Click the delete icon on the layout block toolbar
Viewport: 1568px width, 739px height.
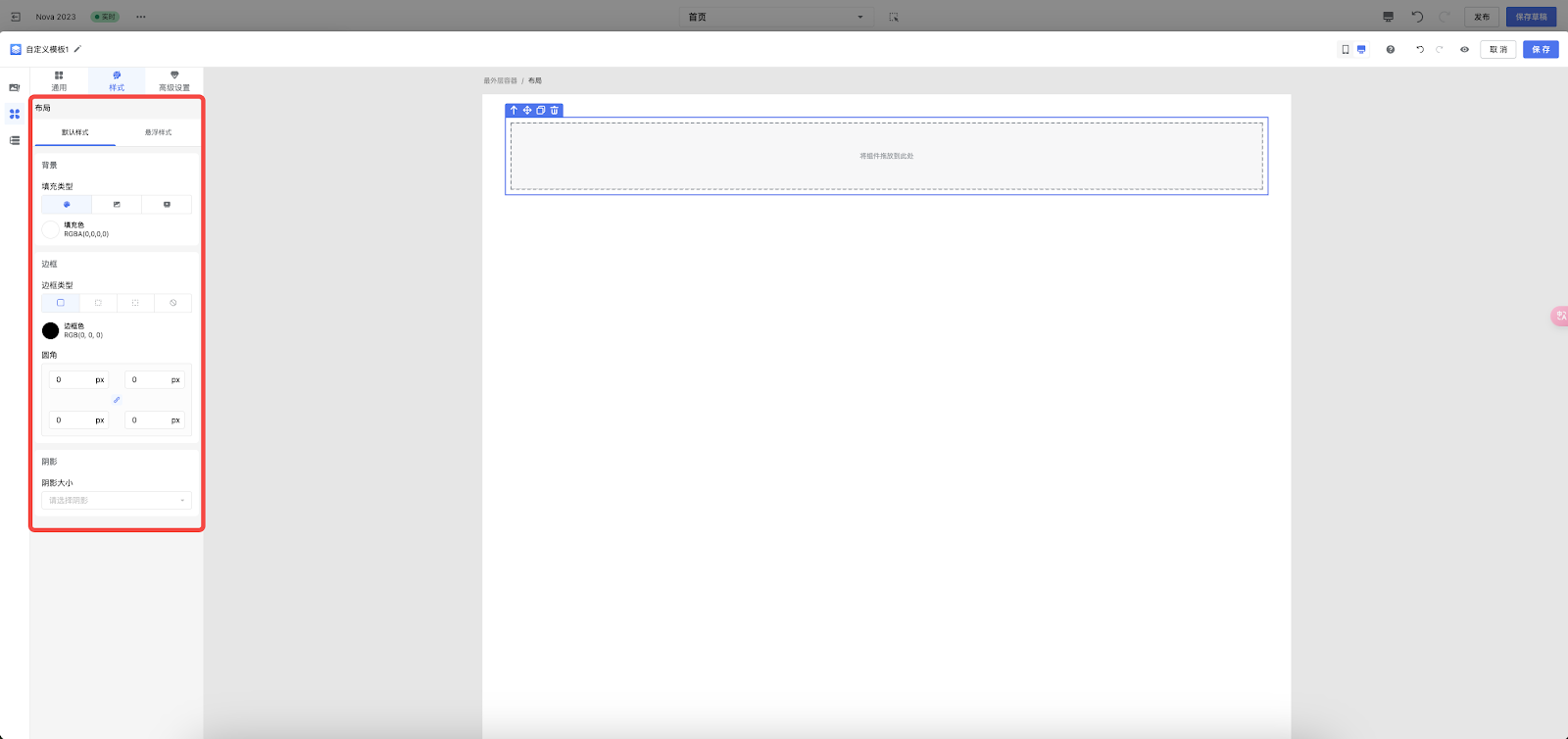[x=555, y=111]
